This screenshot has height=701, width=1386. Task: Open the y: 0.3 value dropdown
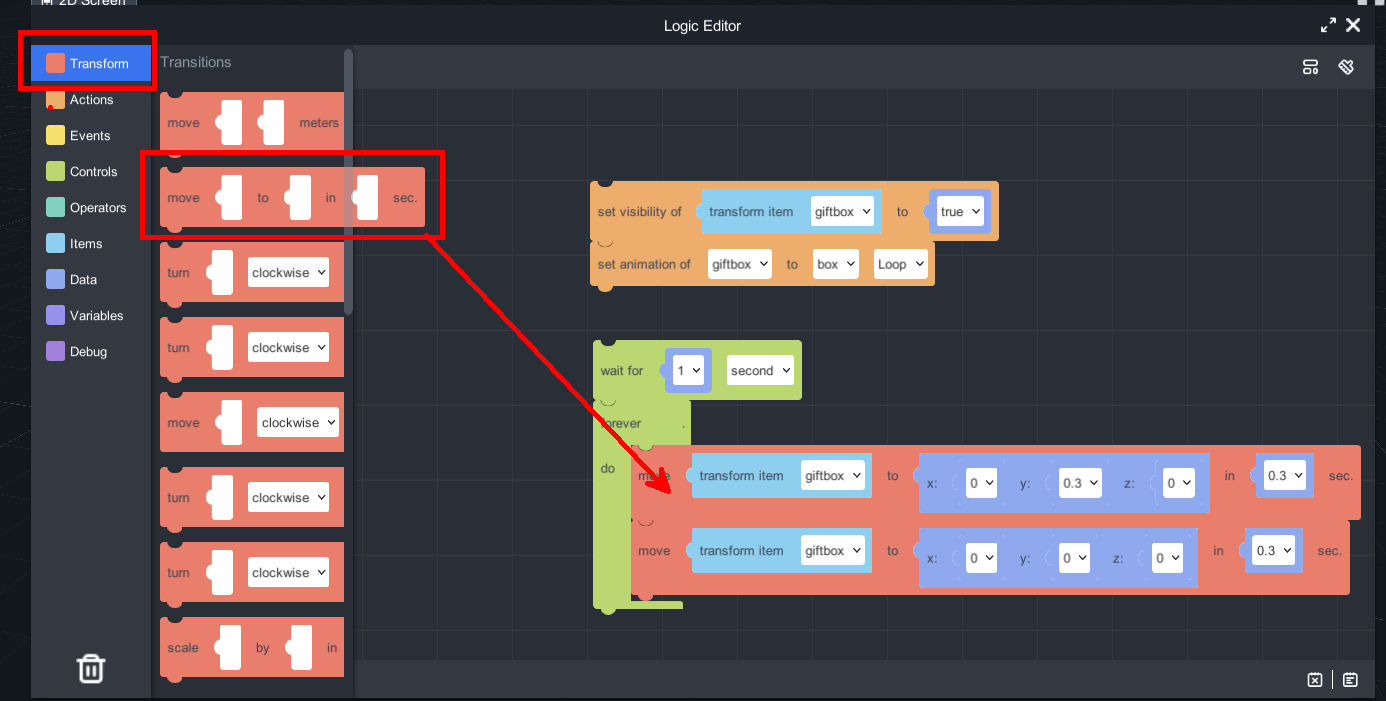tap(1080, 483)
